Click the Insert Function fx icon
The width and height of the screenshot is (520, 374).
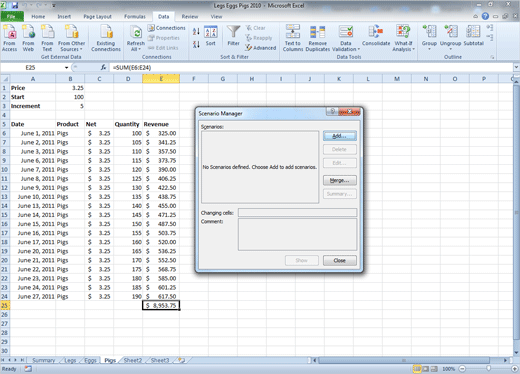(103, 68)
